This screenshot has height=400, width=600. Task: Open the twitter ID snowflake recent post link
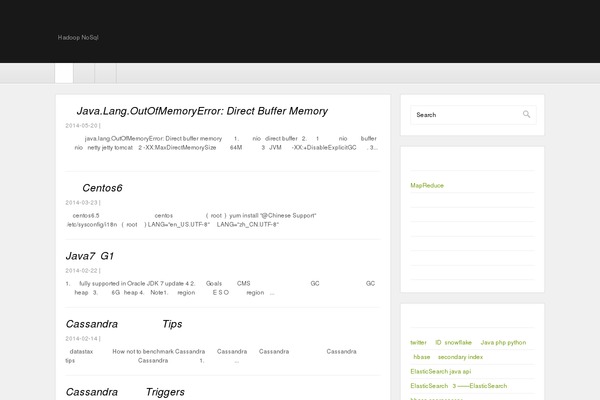[468, 343]
